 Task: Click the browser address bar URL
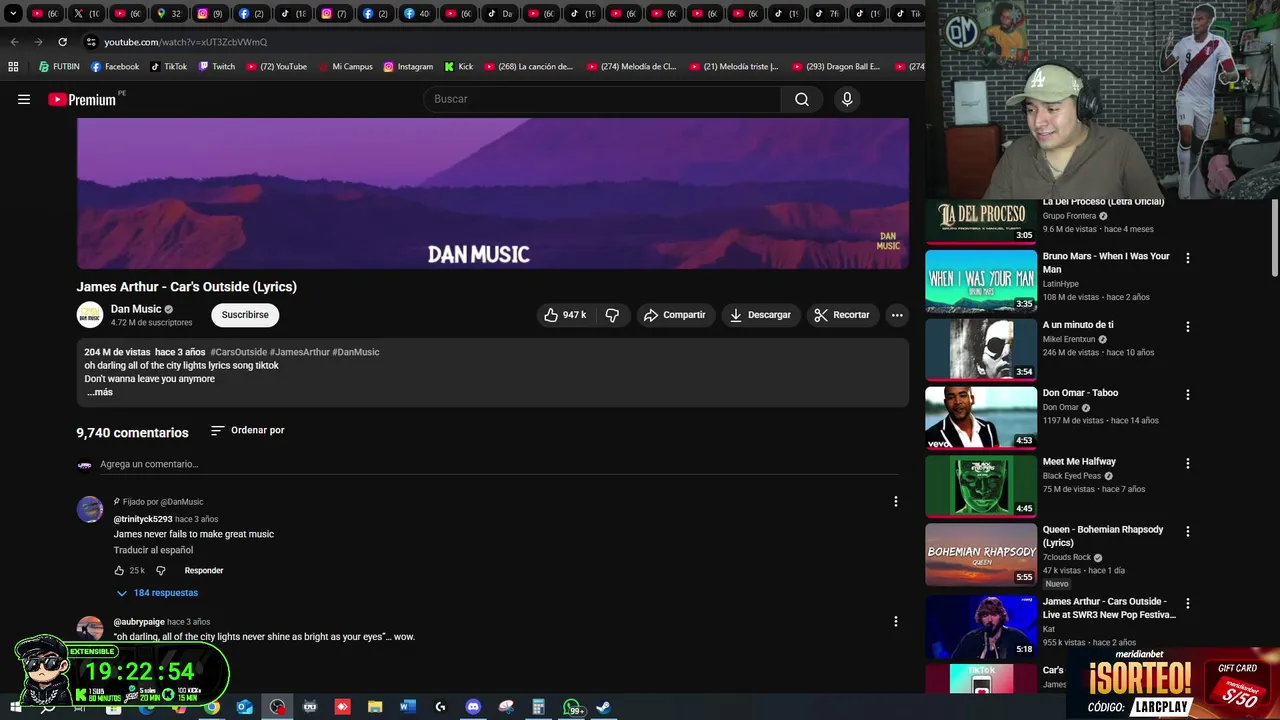pos(186,42)
